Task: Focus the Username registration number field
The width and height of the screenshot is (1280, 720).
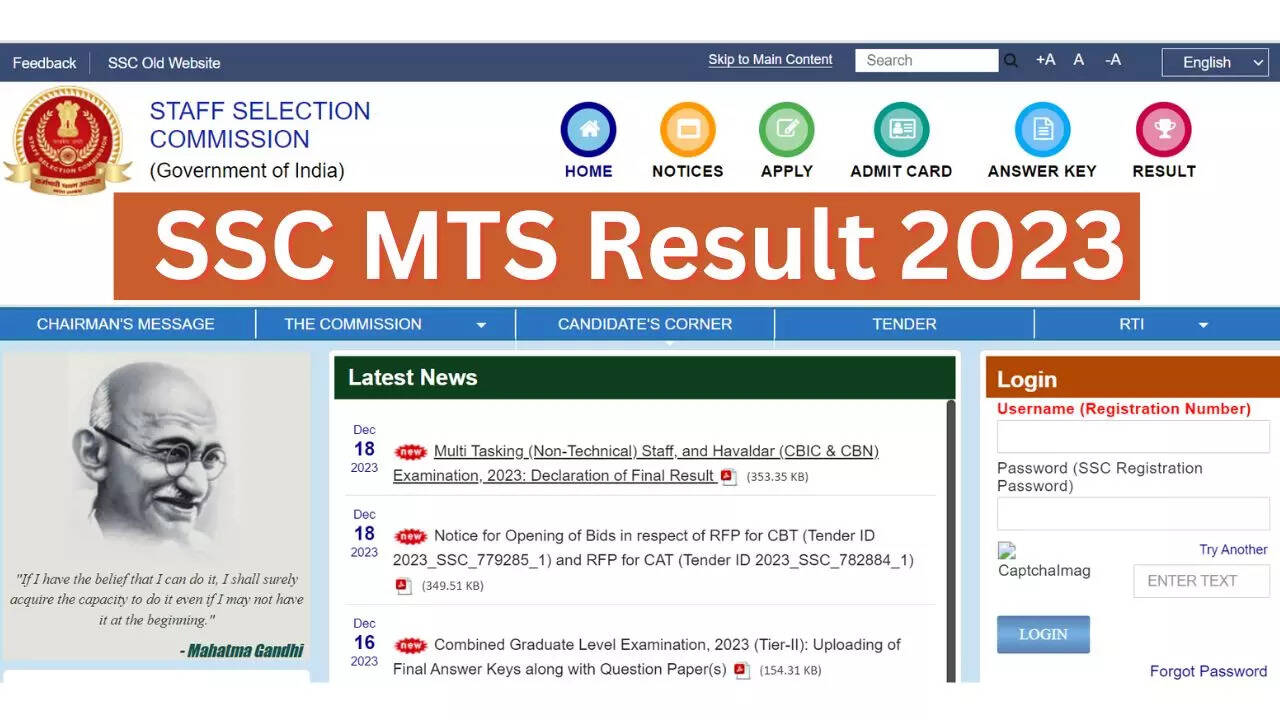Action: click(1133, 437)
